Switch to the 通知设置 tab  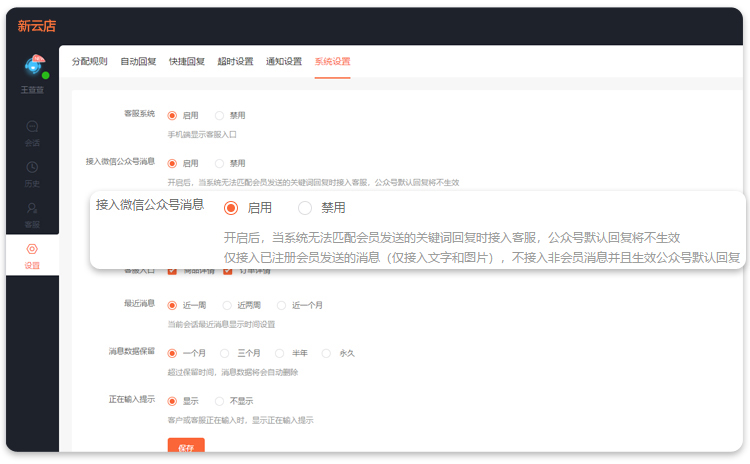click(284, 61)
